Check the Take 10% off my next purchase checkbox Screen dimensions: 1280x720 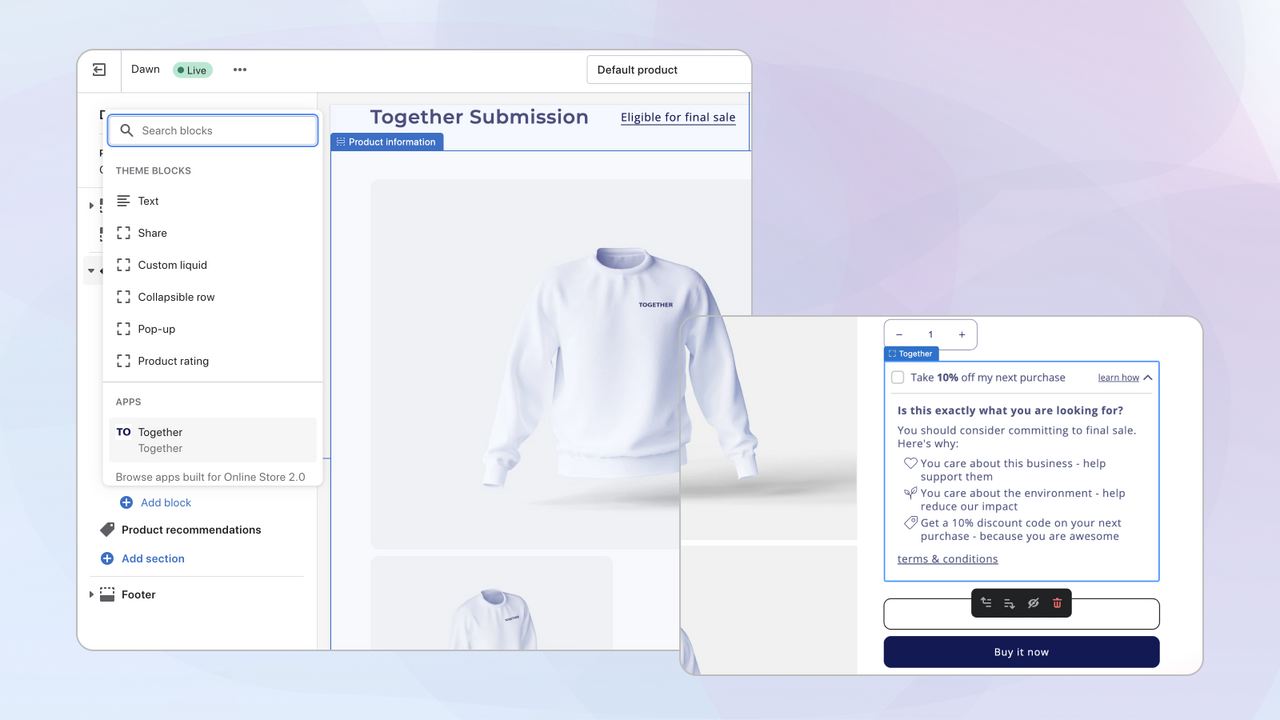coord(897,377)
